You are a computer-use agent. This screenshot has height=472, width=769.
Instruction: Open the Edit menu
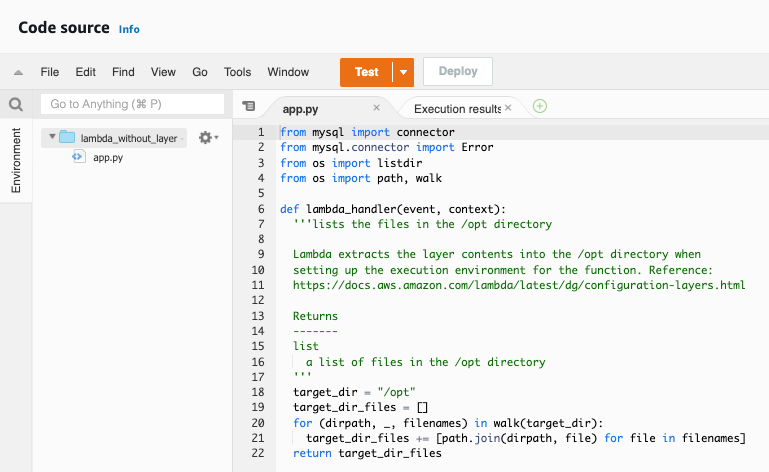coord(85,72)
